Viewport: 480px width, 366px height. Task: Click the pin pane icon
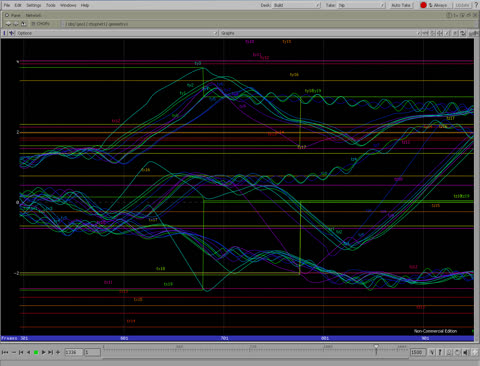[x=23, y=24]
